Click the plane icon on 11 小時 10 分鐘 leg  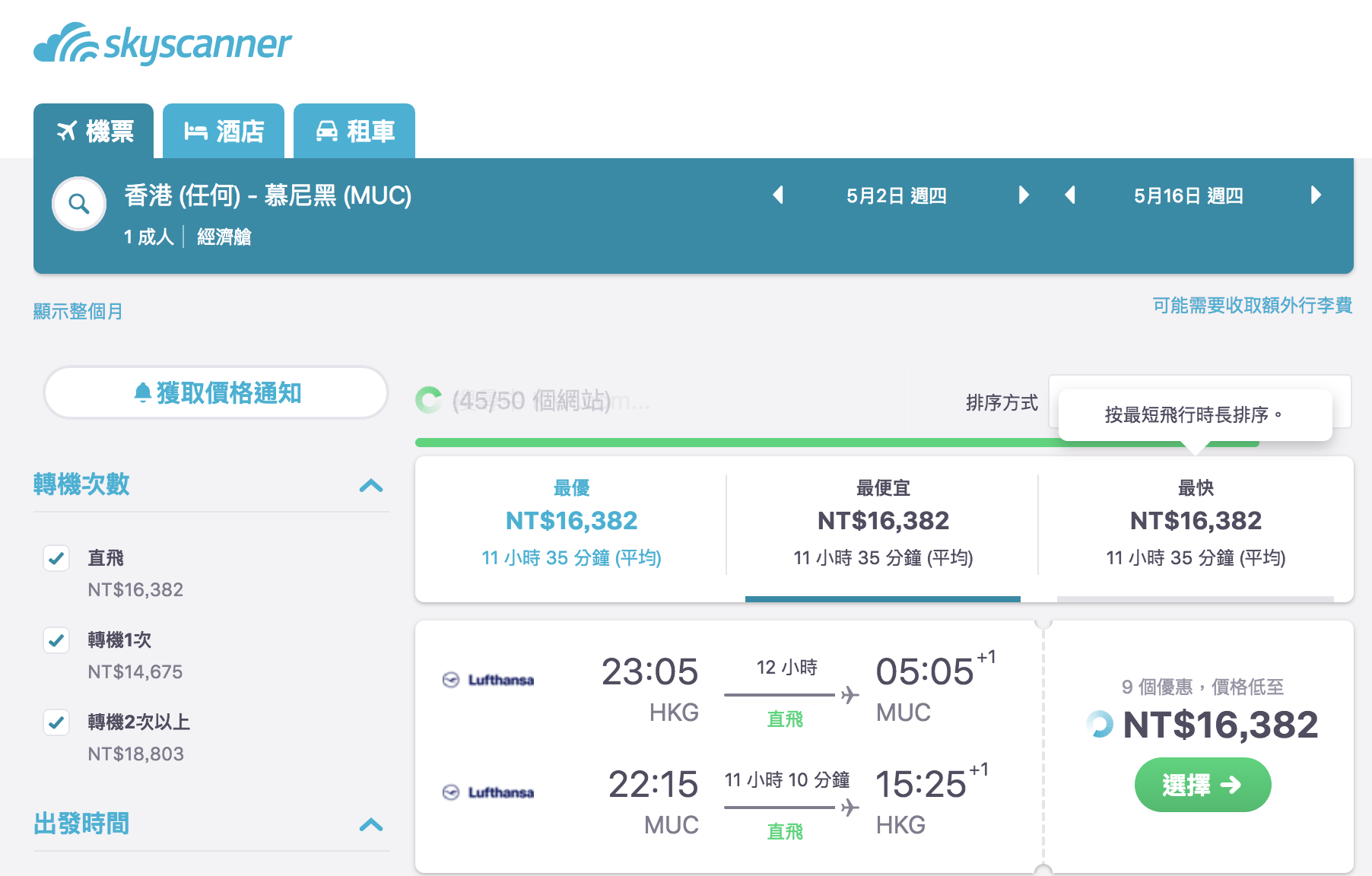[x=850, y=808]
